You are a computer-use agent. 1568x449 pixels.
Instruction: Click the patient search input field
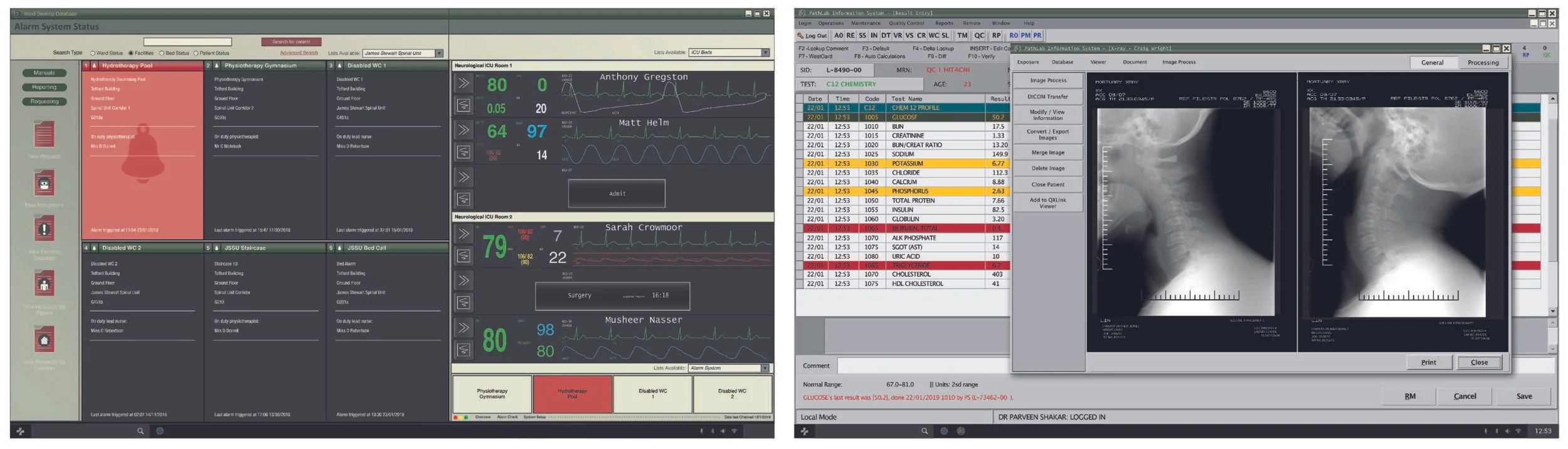tap(188, 42)
